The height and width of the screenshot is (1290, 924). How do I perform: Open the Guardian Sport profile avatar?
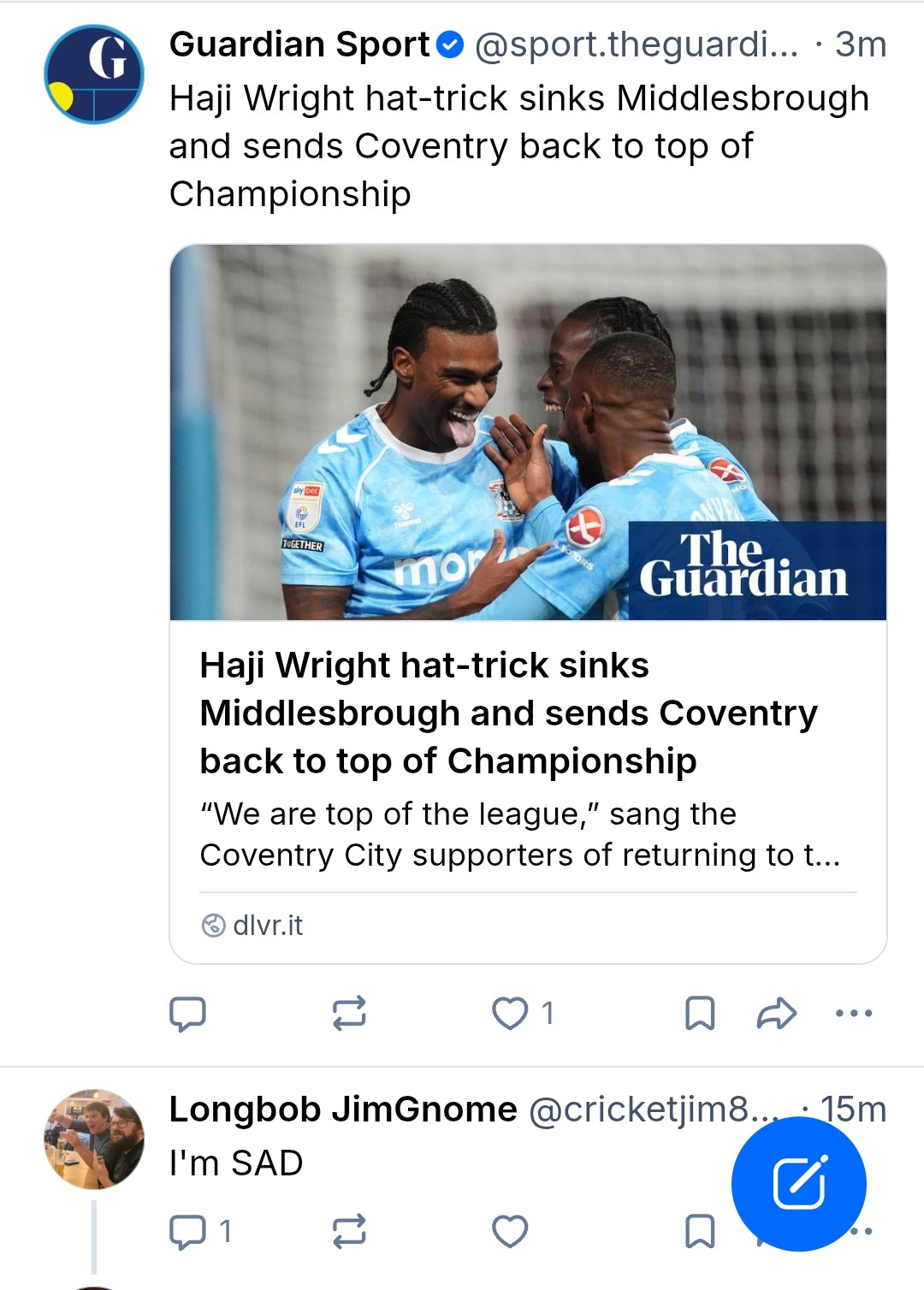[94, 74]
